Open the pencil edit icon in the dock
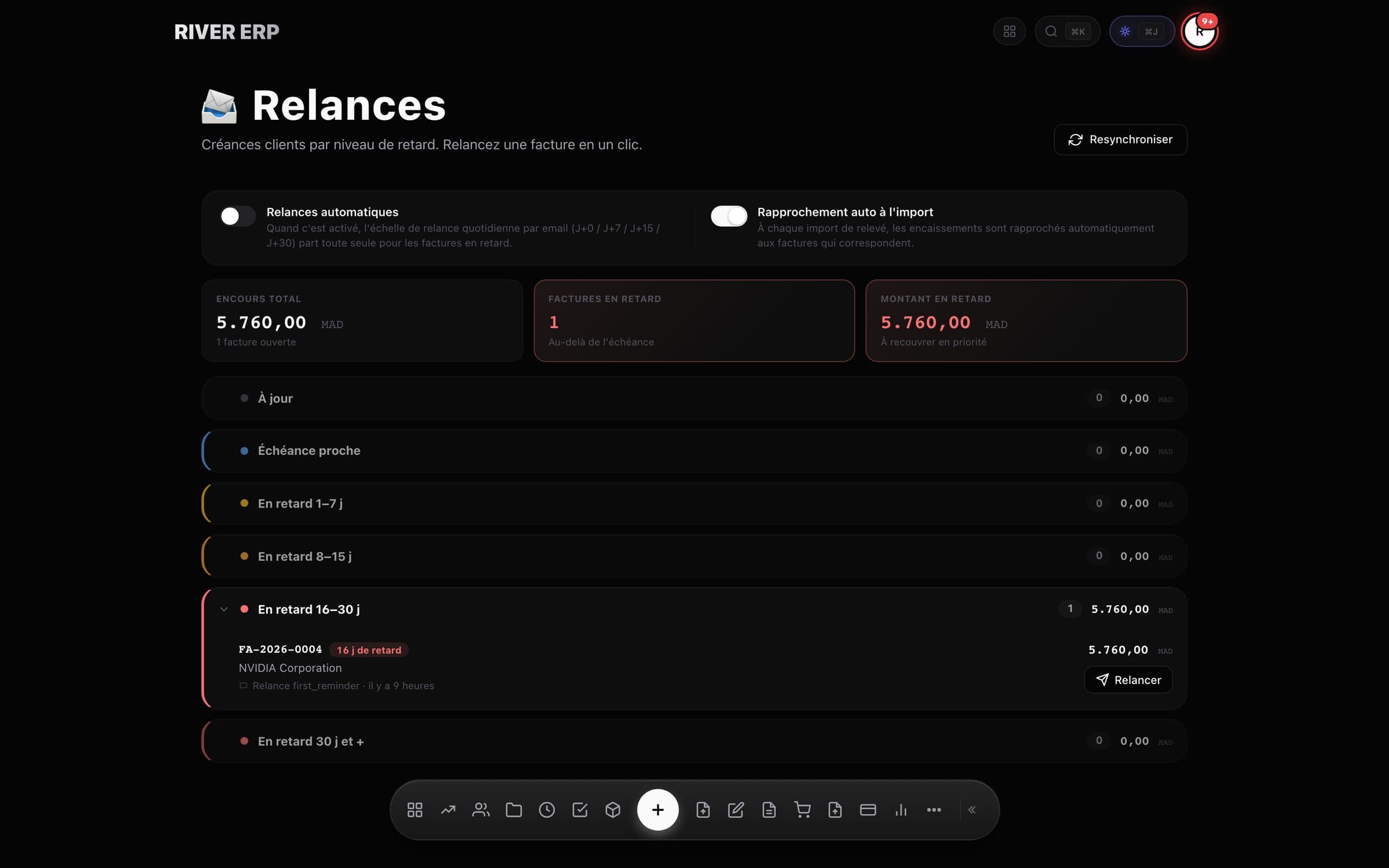 (736, 810)
